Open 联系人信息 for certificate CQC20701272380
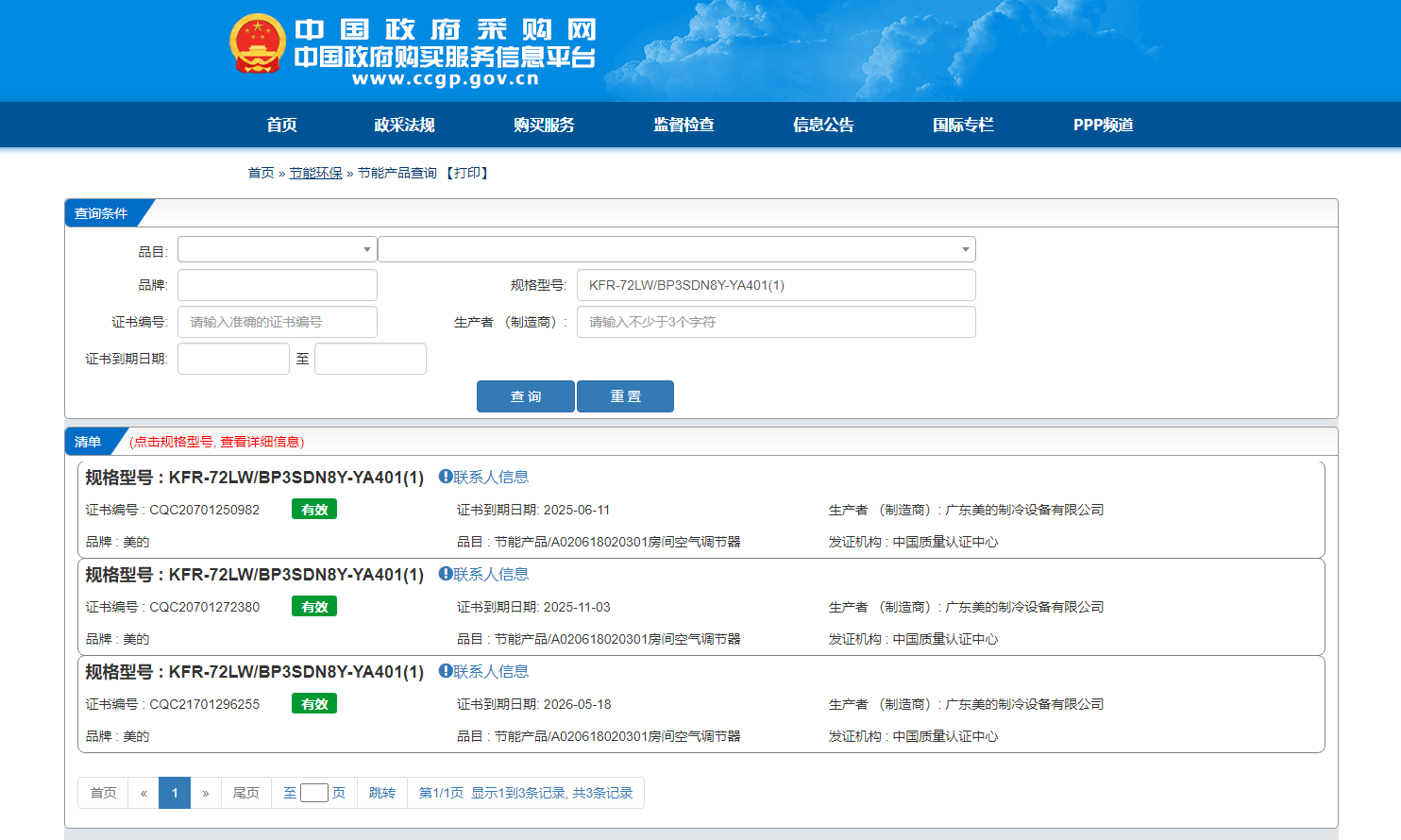1401x840 pixels. coord(491,574)
